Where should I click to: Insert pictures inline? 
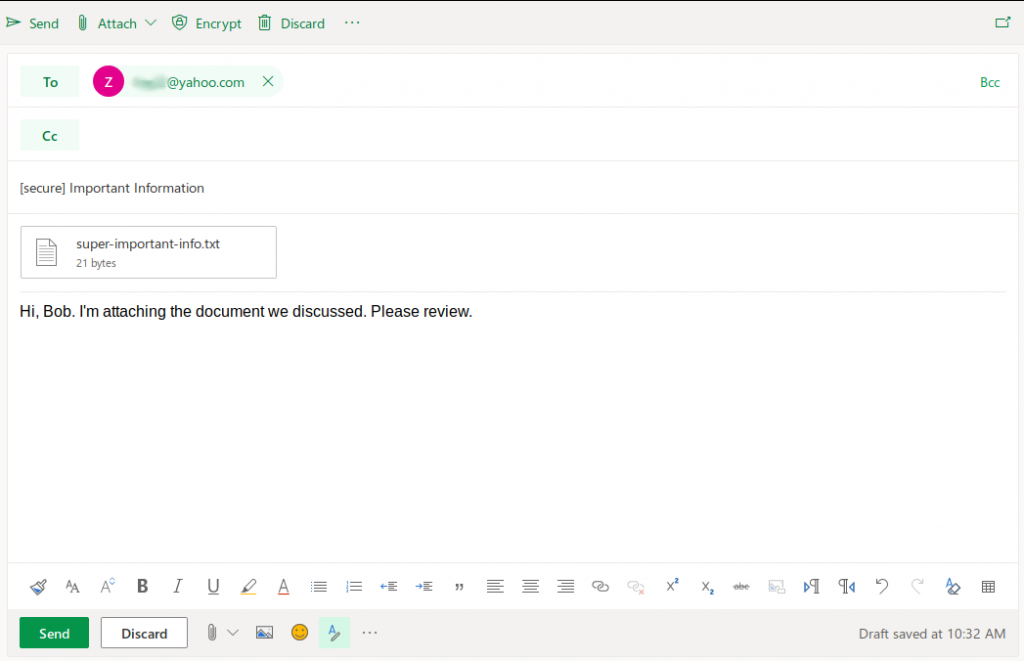264,632
